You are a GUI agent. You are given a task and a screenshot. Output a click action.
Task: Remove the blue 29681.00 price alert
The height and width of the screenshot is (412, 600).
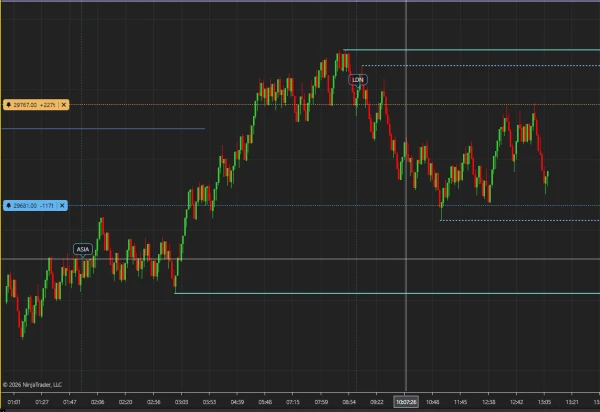(x=62, y=206)
